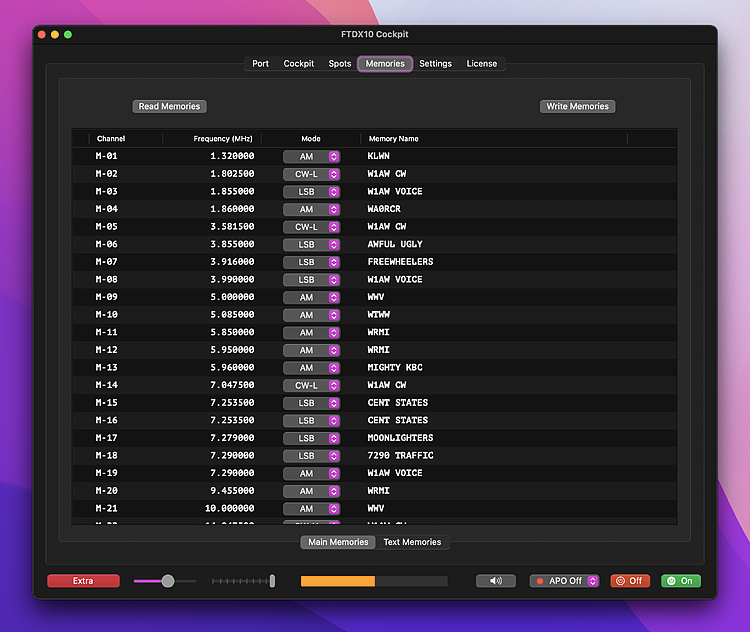Open the APO Off dropdown
The height and width of the screenshot is (632, 750).
click(x=564, y=581)
